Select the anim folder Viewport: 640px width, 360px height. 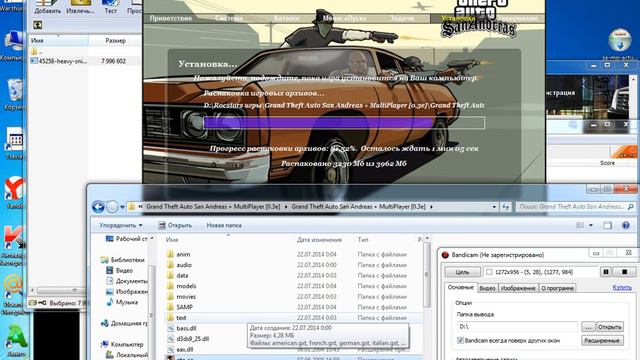(x=179, y=254)
